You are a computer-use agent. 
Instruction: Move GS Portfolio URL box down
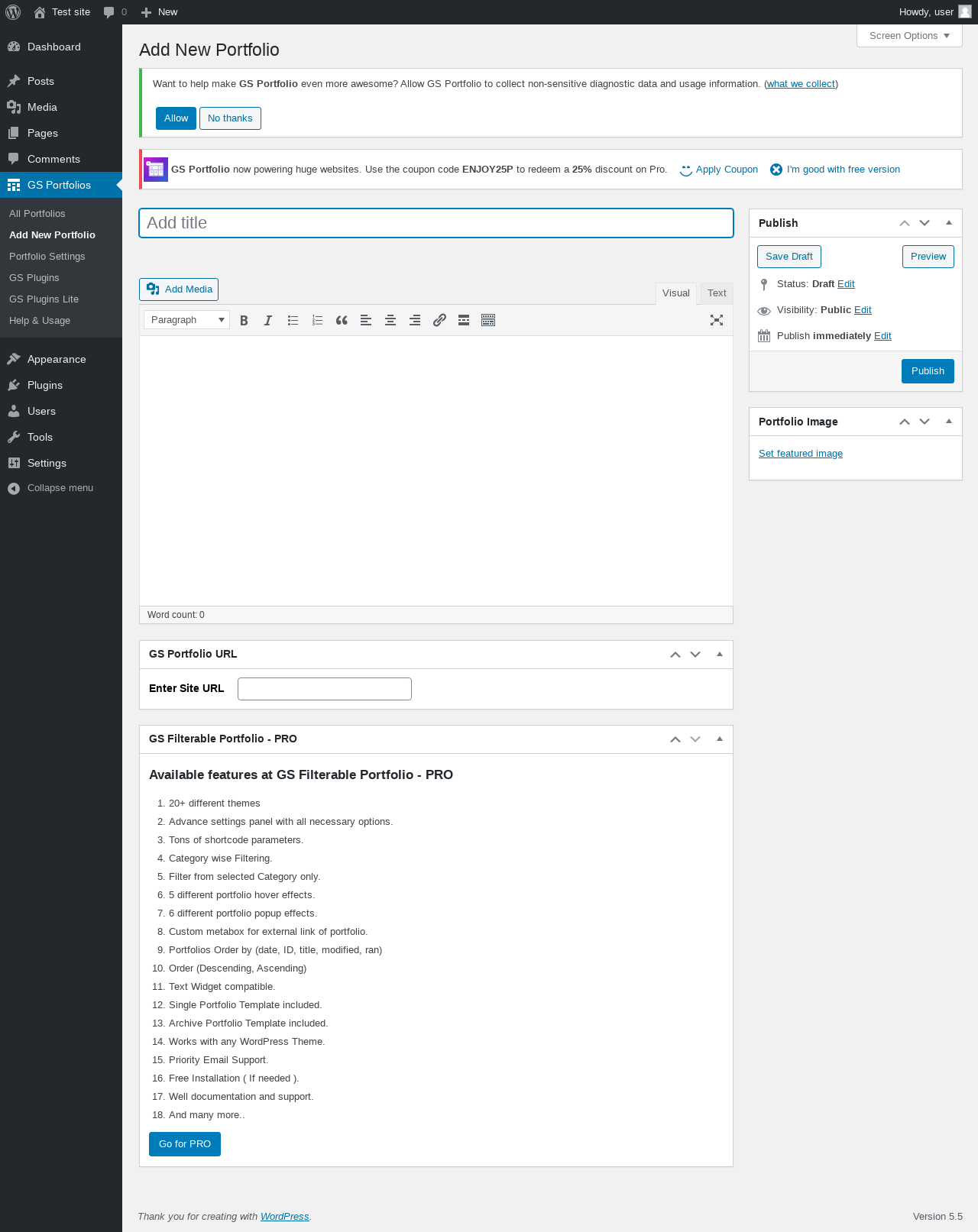(x=695, y=655)
